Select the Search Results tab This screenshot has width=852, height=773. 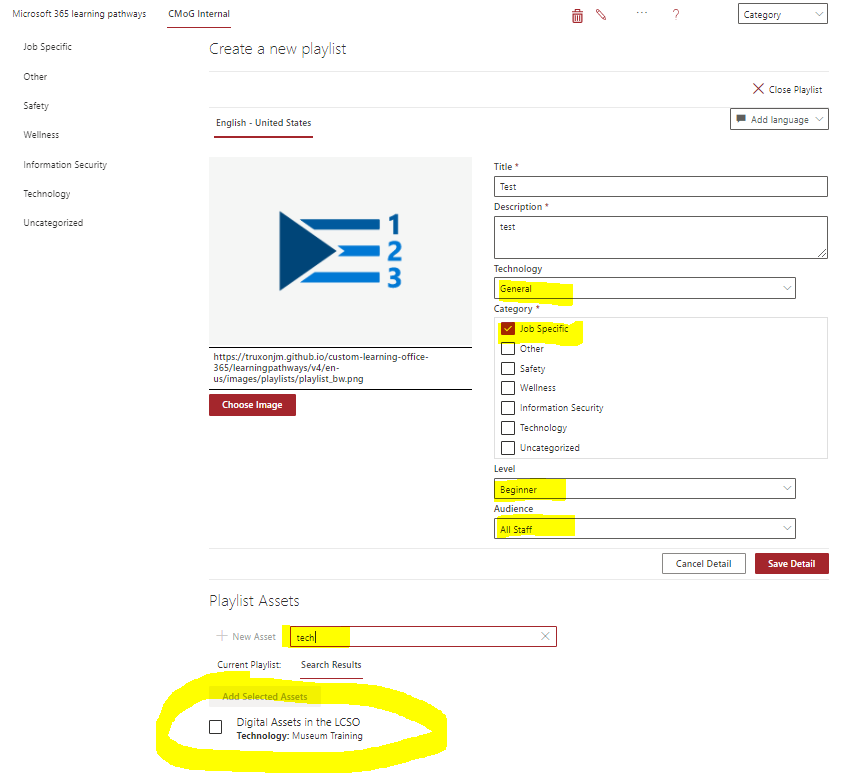tap(331, 665)
